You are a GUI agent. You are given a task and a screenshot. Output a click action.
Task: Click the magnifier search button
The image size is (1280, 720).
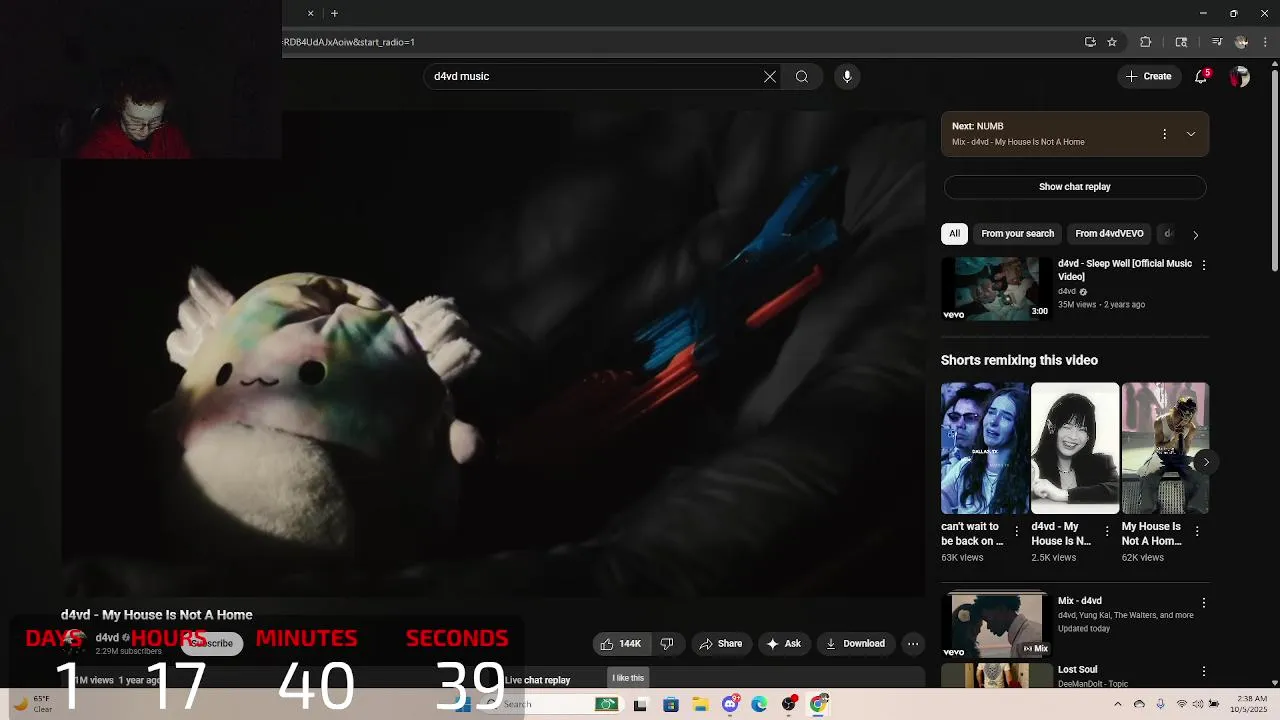[x=802, y=76]
